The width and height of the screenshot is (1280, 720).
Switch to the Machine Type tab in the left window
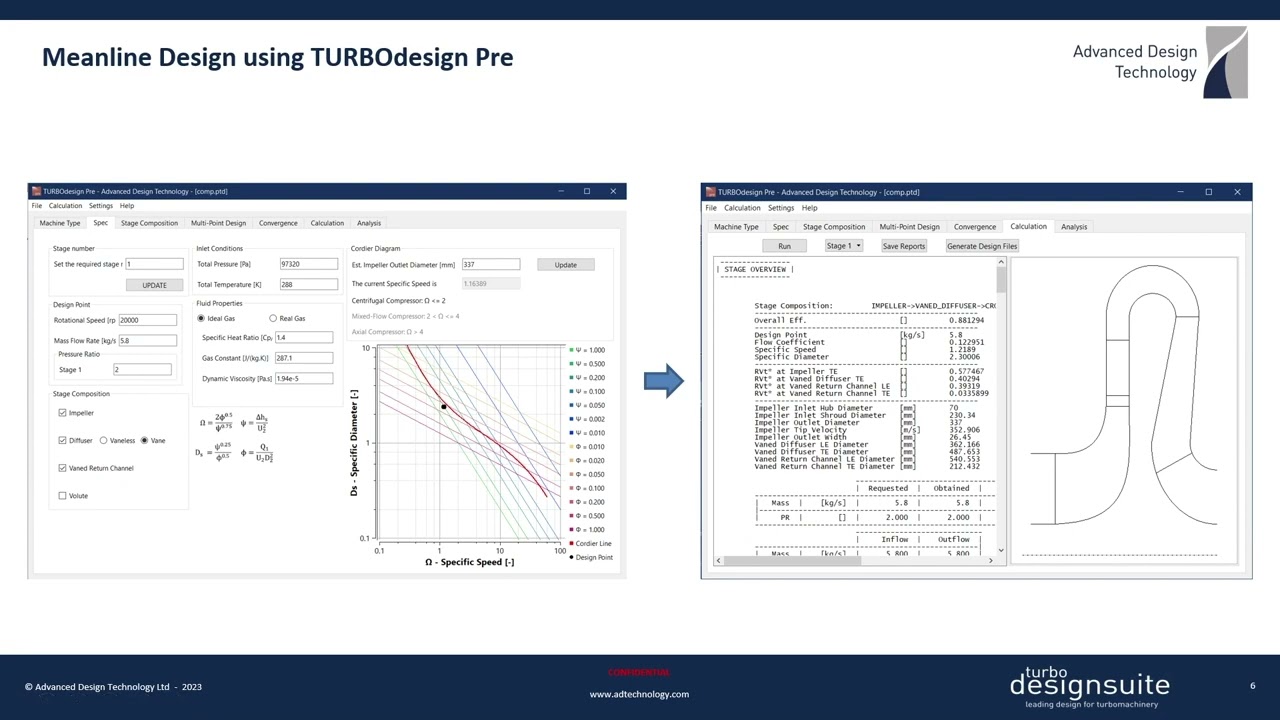[60, 223]
